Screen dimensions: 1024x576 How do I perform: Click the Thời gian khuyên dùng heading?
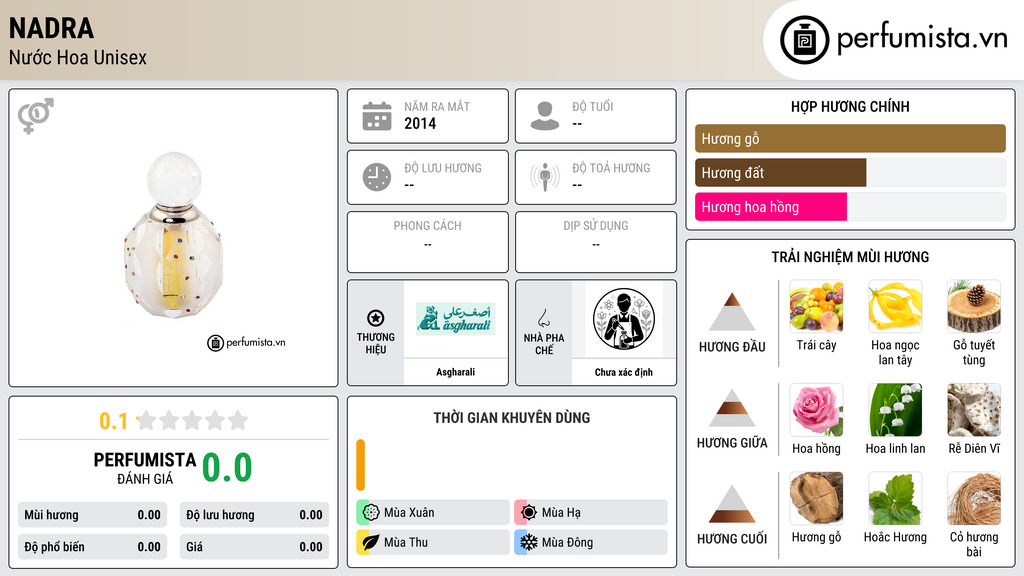[x=511, y=417]
